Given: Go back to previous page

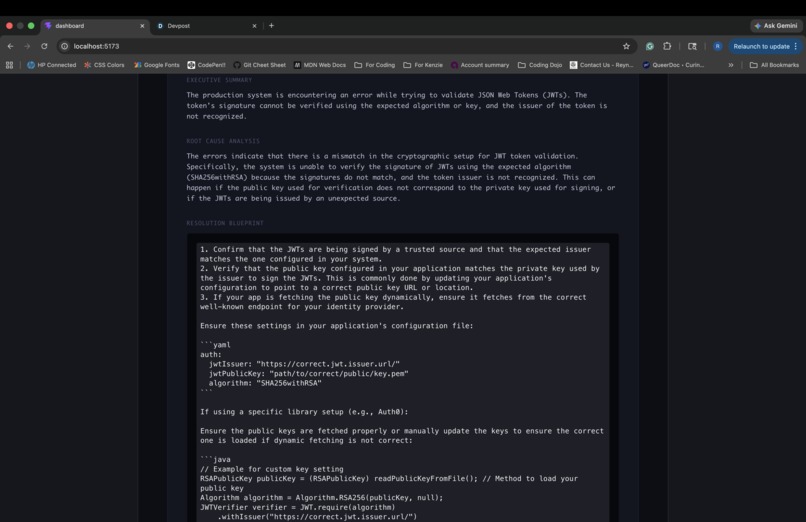Looking at the screenshot, I should click(x=10, y=46).
